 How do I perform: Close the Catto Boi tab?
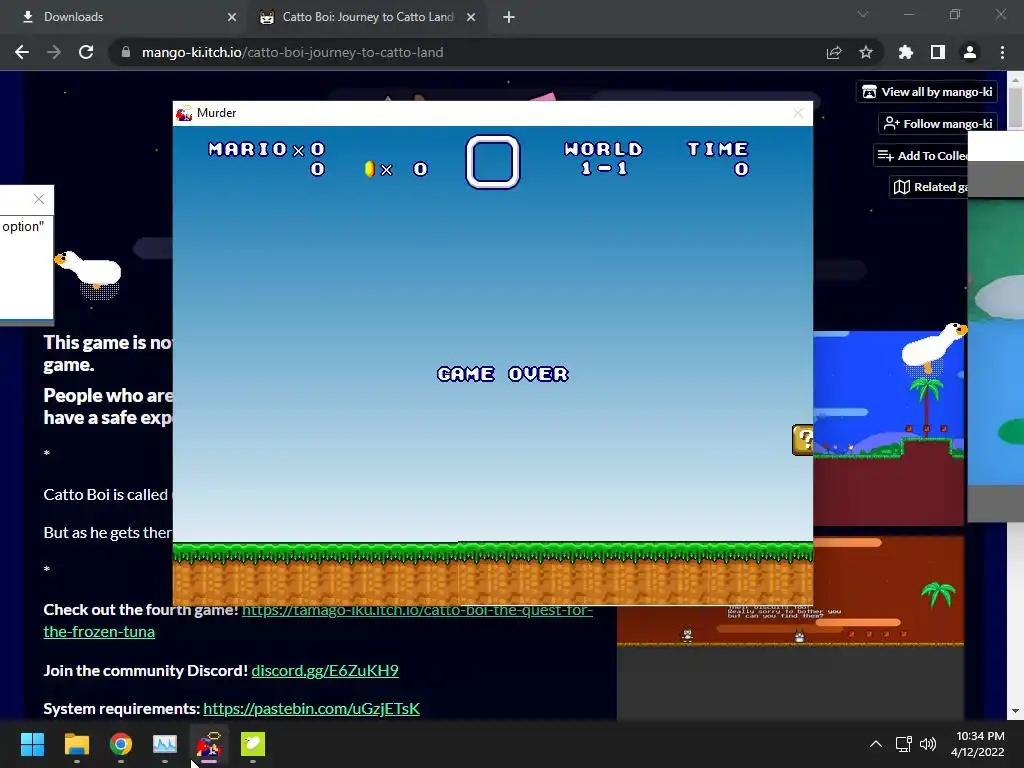point(471,17)
